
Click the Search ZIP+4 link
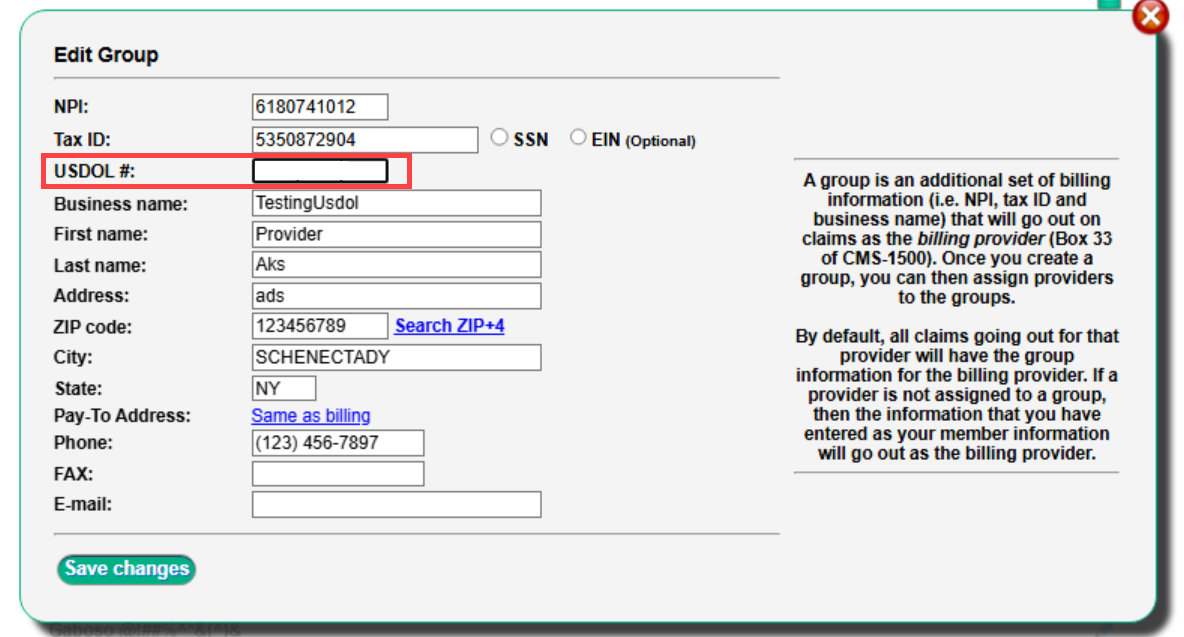pyautogui.click(x=449, y=326)
